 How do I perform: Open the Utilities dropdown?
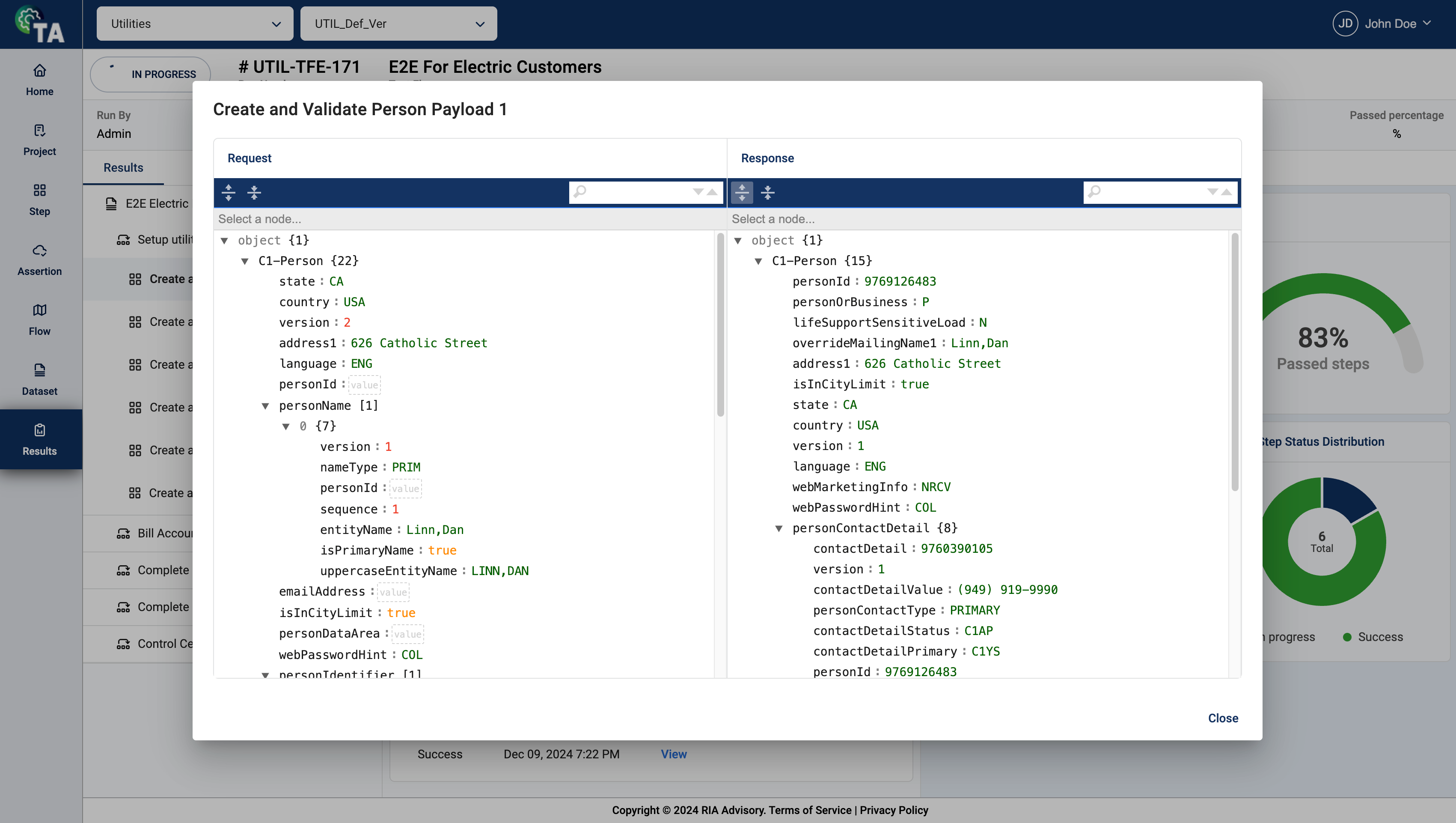[194, 24]
